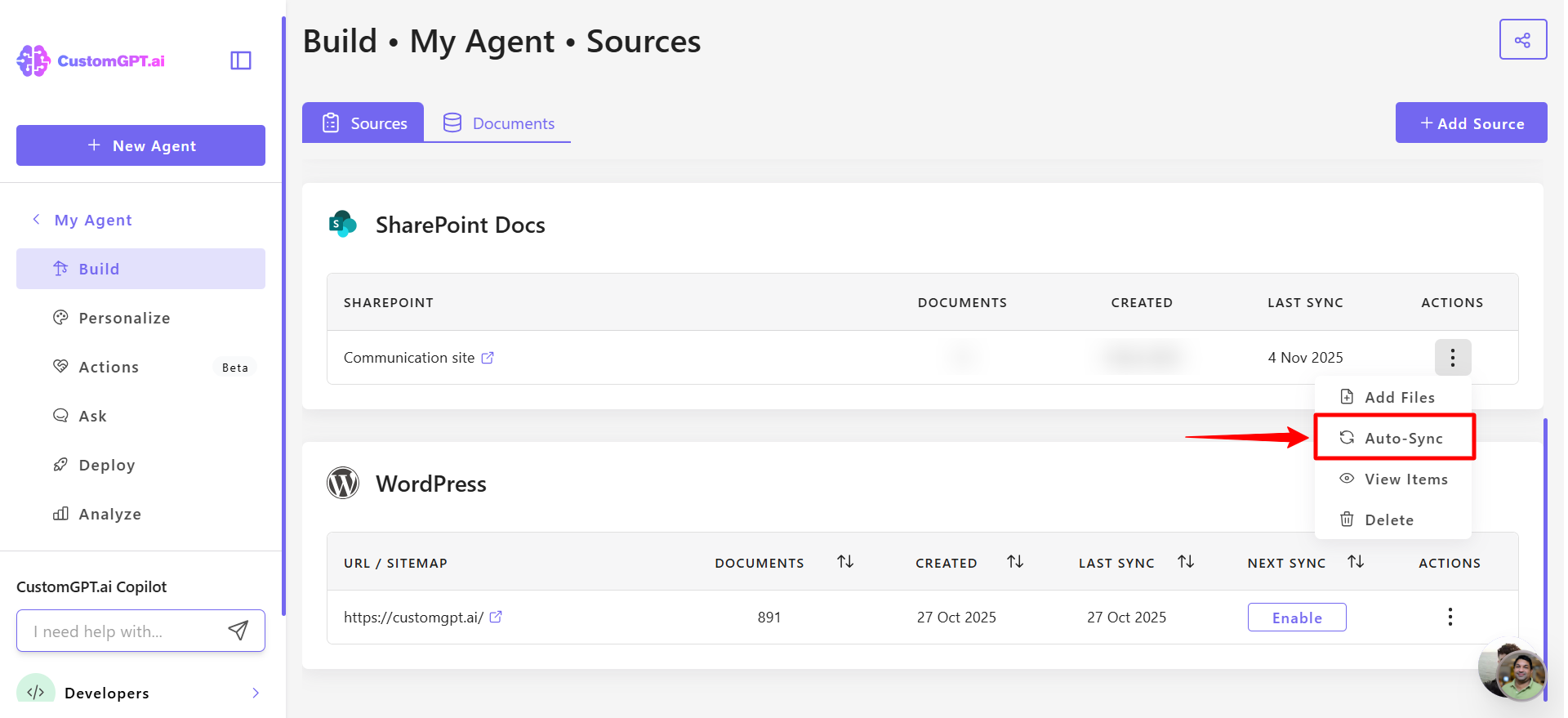The image size is (1568, 718).
Task: Sort WordPress table by Last Sync
Action: 1186,562
